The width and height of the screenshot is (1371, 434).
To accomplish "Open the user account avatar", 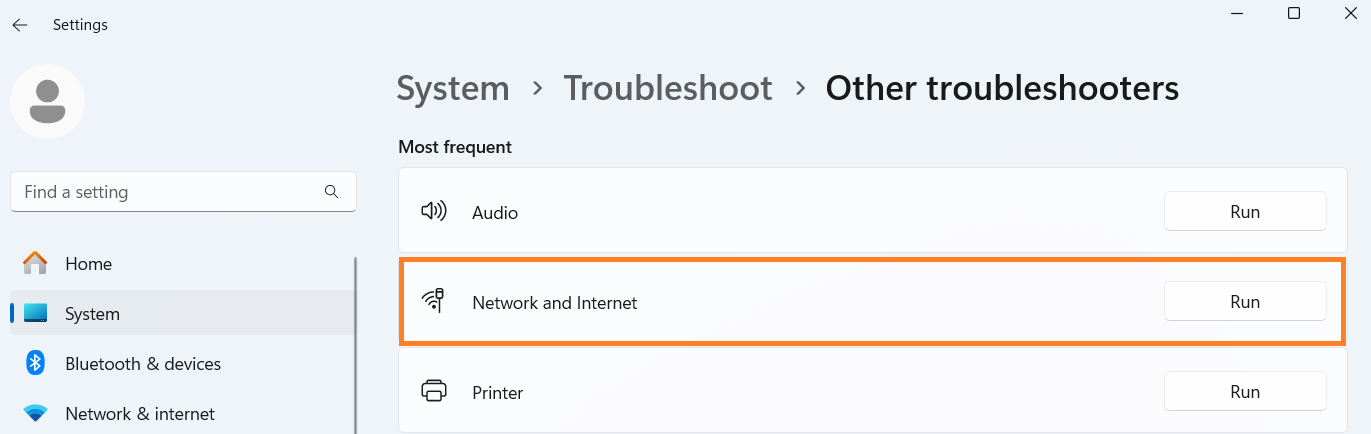I will click(x=47, y=102).
